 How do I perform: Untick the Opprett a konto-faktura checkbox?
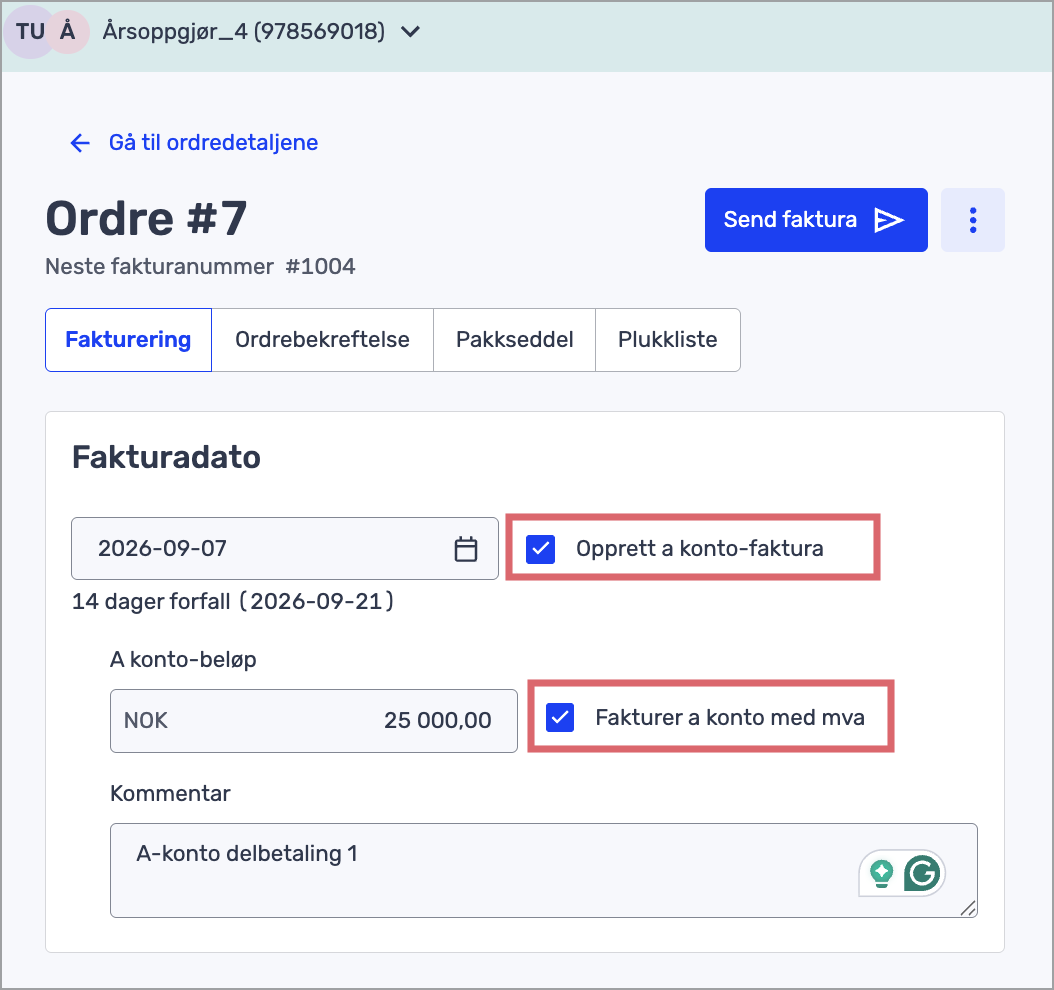tap(540, 548)
